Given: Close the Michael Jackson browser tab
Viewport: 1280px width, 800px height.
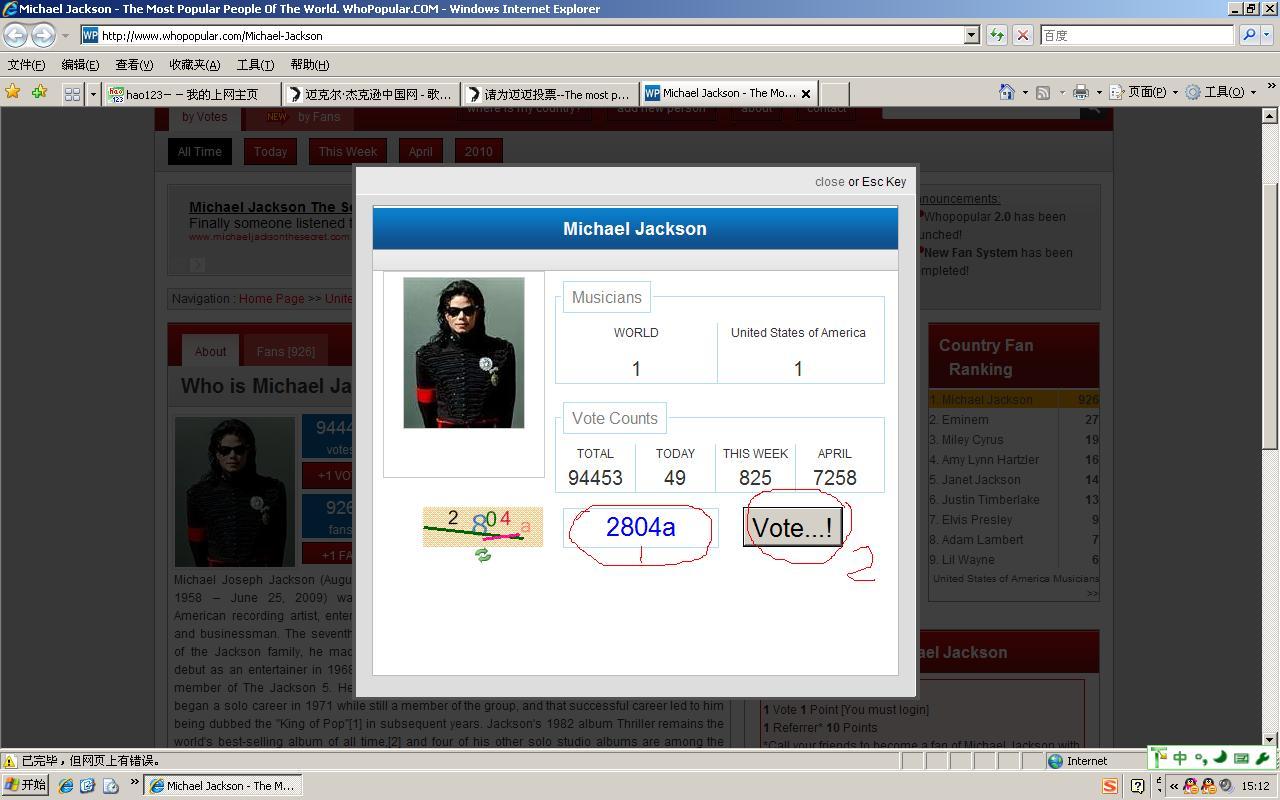Looking at the screenshot, I should coord(806,94).
